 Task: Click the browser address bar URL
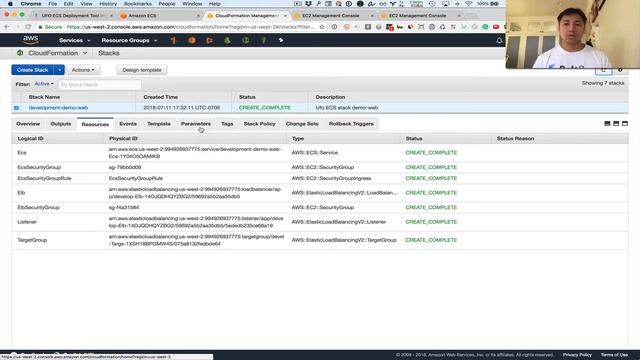(x=190, y=27)
